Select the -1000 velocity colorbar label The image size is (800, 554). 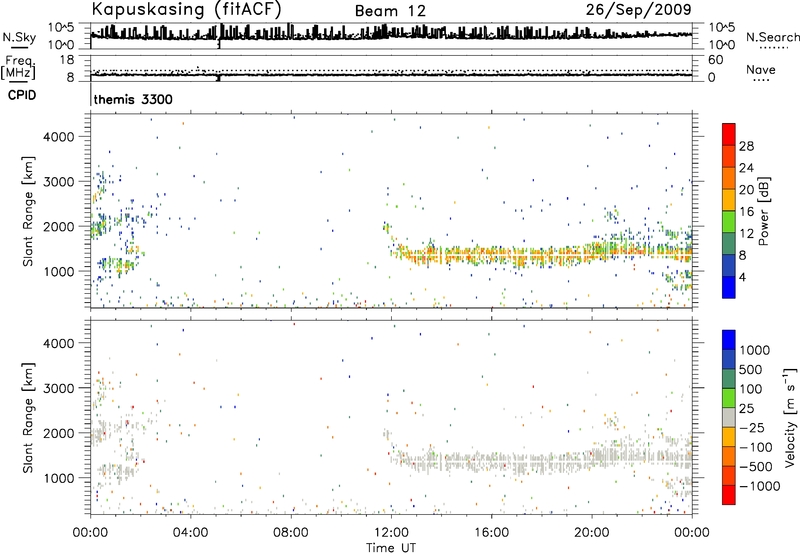pyautogui.click(x=760, y=486)
